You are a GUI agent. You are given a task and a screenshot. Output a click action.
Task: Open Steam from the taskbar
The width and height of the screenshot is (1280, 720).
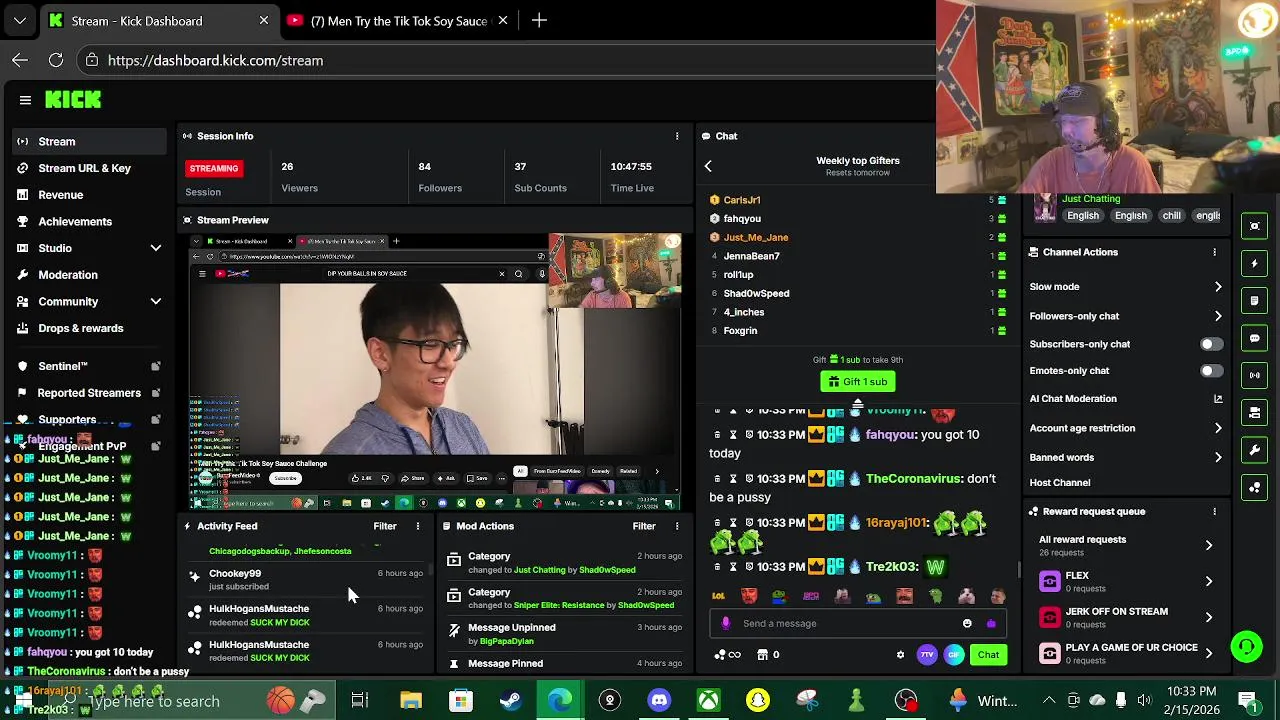510,700
